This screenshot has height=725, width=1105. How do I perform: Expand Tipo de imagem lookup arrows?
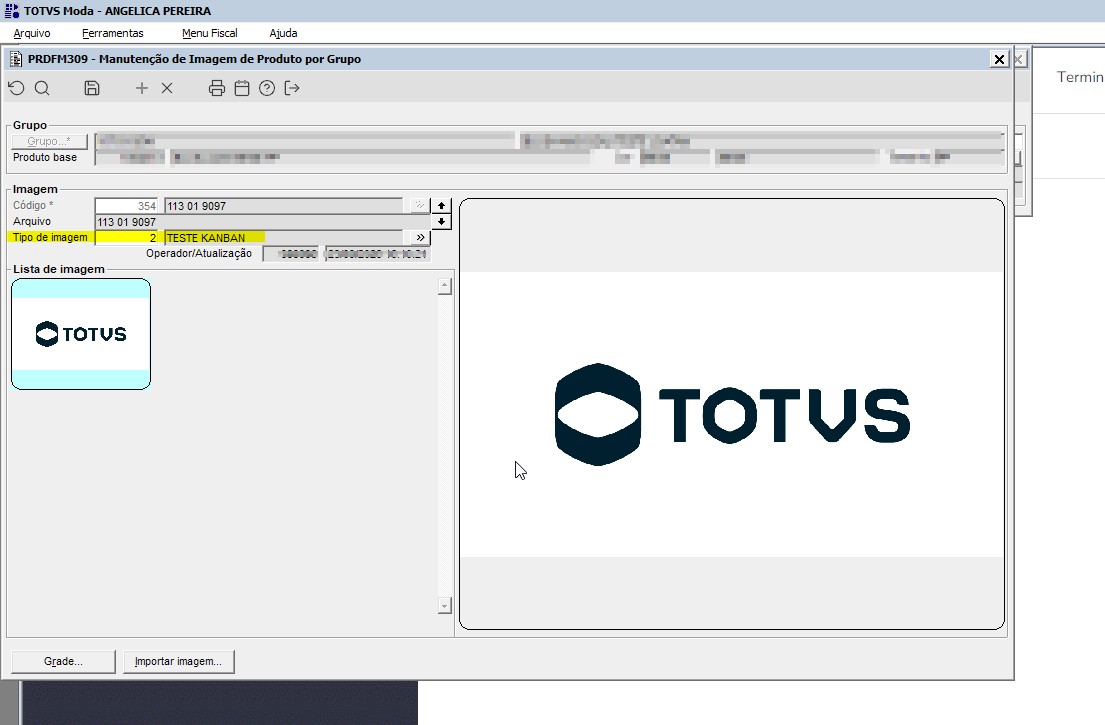(x=421, y=237)
